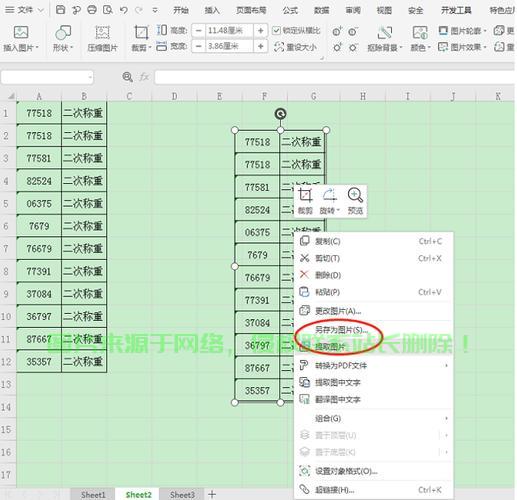The height and width of the screenshot is (500, 517).
Task: Decrease picture width with minus button
Action: [199, 46]
